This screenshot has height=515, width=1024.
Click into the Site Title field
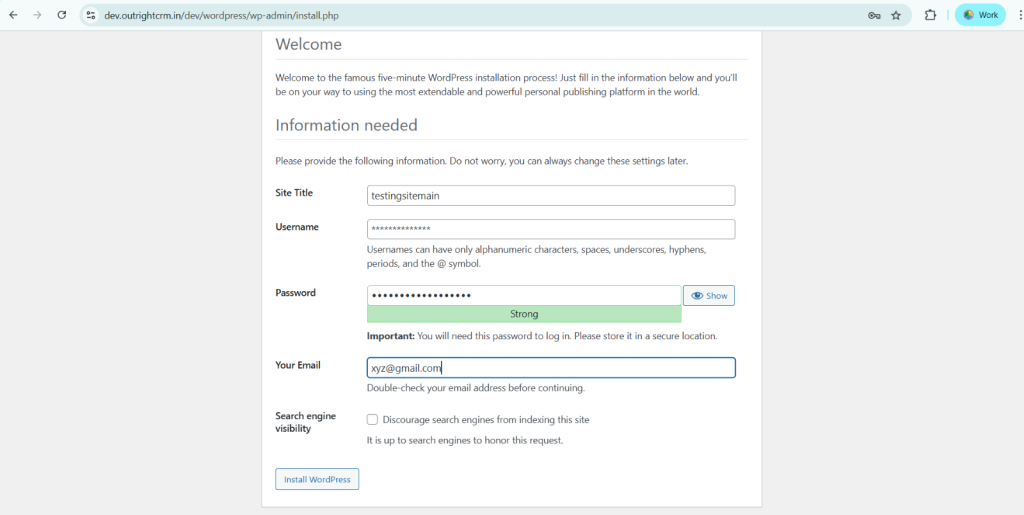pyautogui.click(x=551, y=195)
